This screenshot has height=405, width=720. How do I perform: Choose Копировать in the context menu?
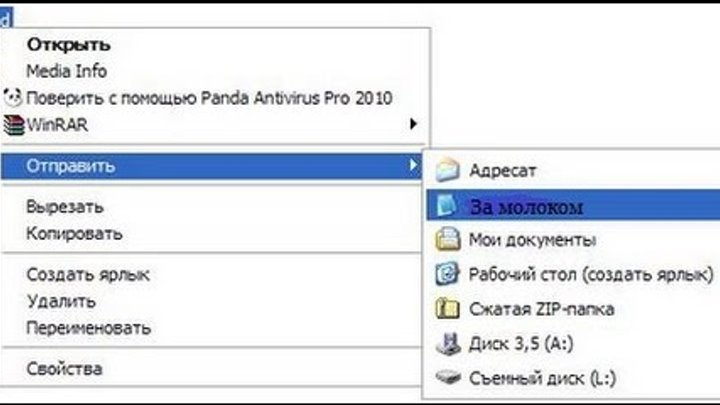point(74,234)
